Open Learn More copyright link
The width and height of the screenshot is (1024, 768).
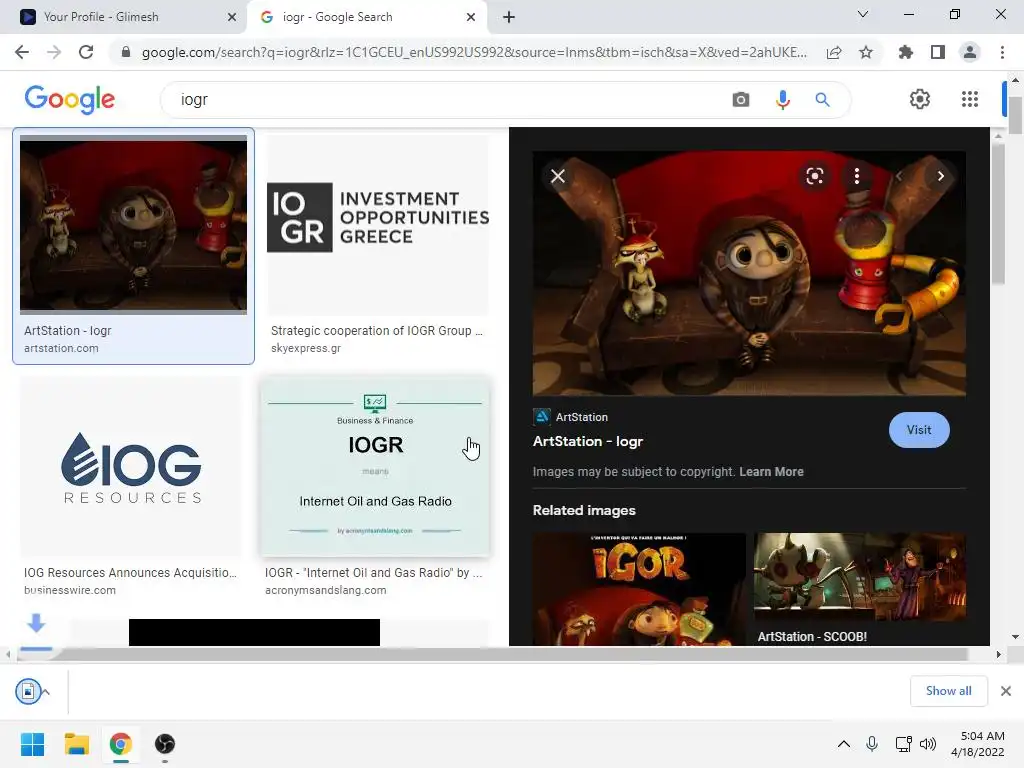coord(771,472)
